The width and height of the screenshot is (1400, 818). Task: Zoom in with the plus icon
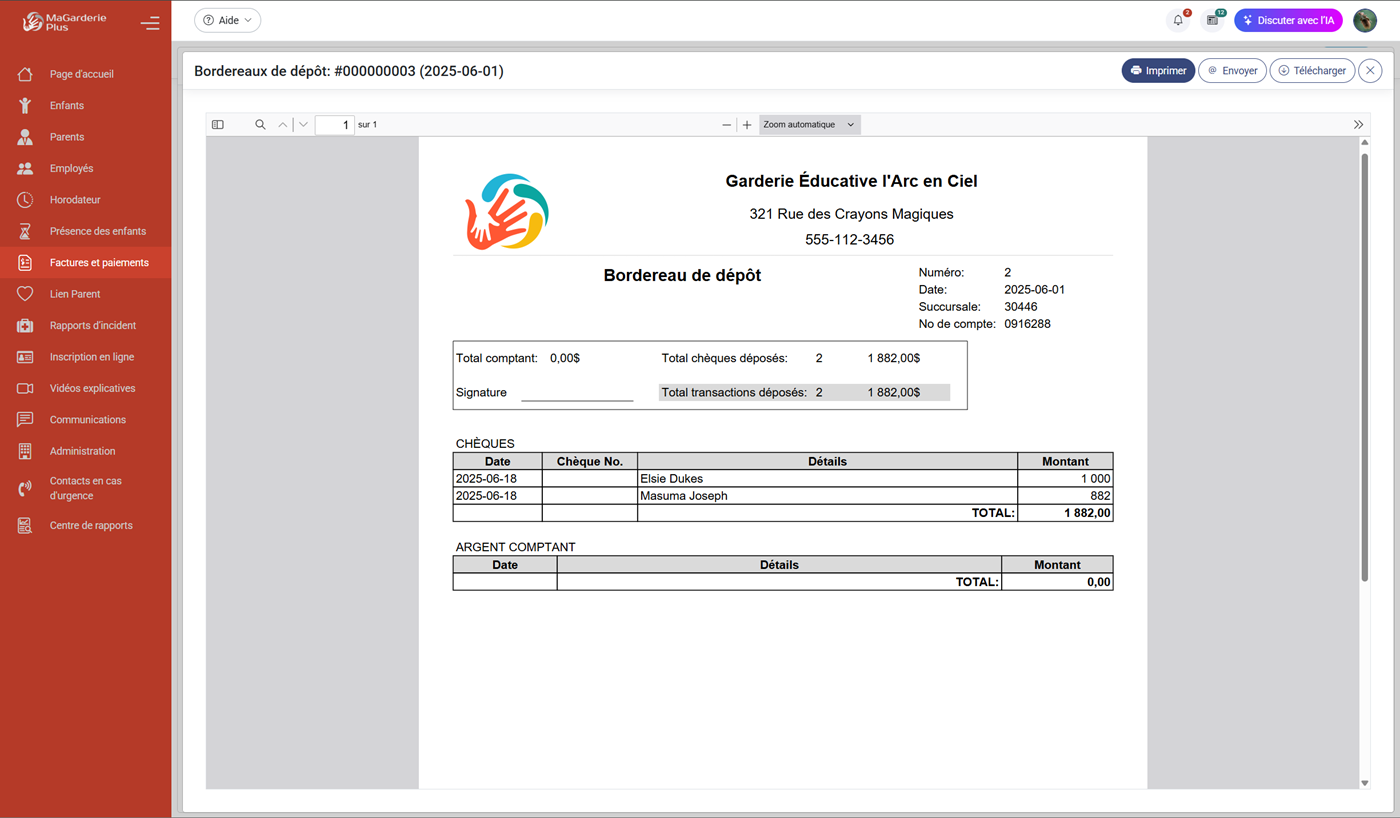coord(747,125)
